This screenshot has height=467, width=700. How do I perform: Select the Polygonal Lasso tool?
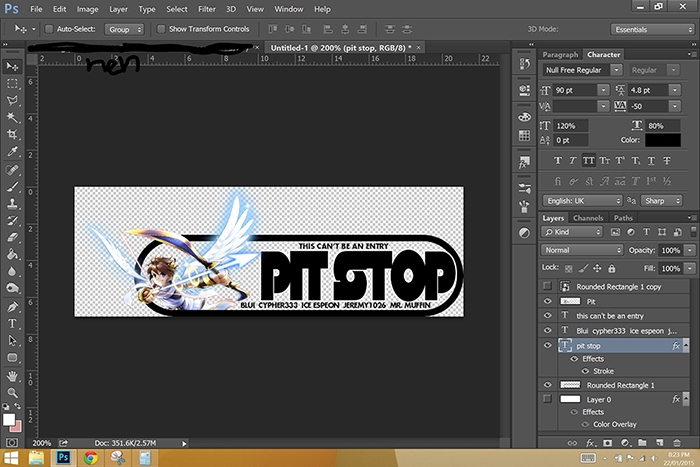(x=12, y=100)
